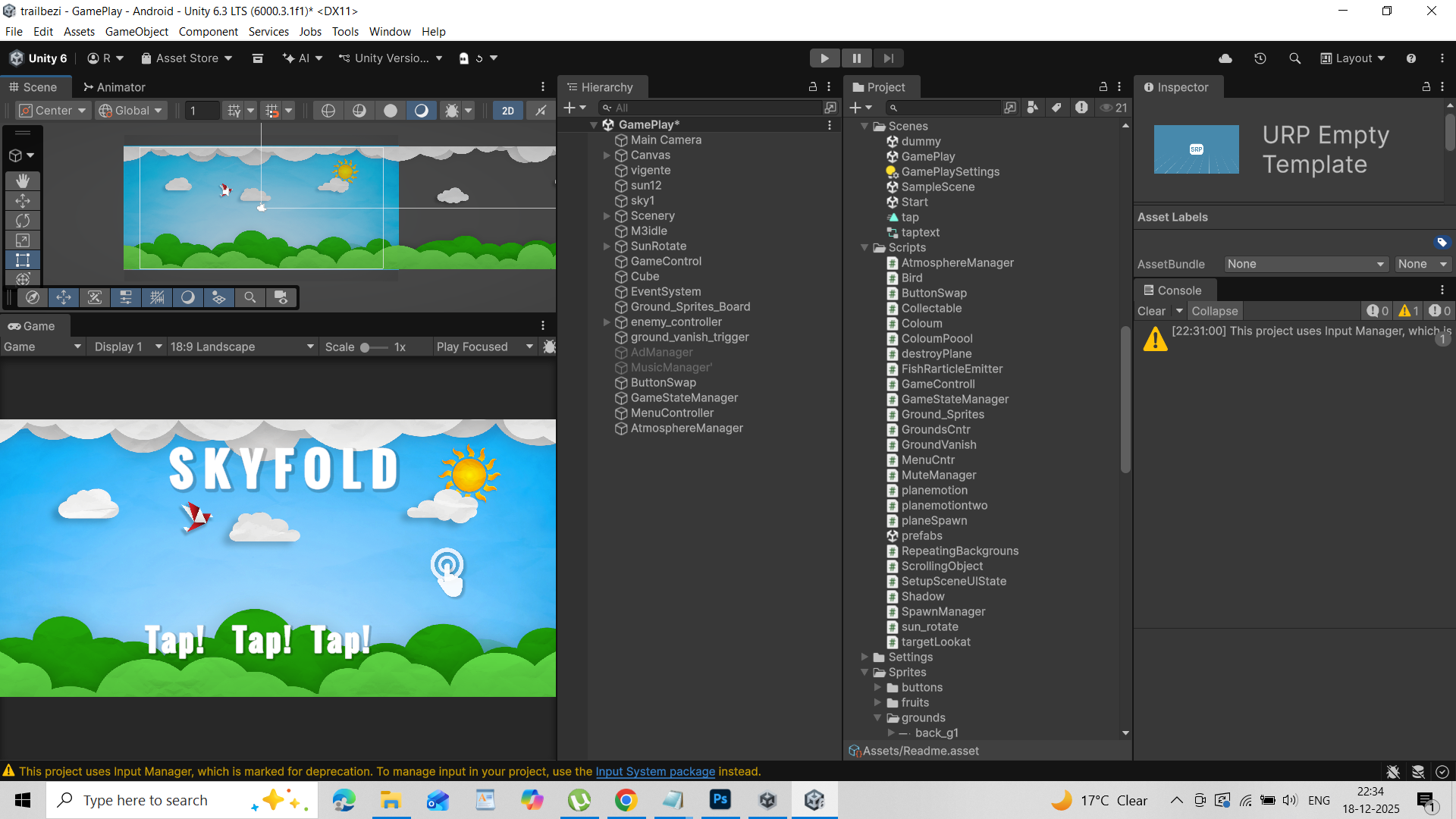
Task: Select the Rotate tool
Action: coord(23,220)
